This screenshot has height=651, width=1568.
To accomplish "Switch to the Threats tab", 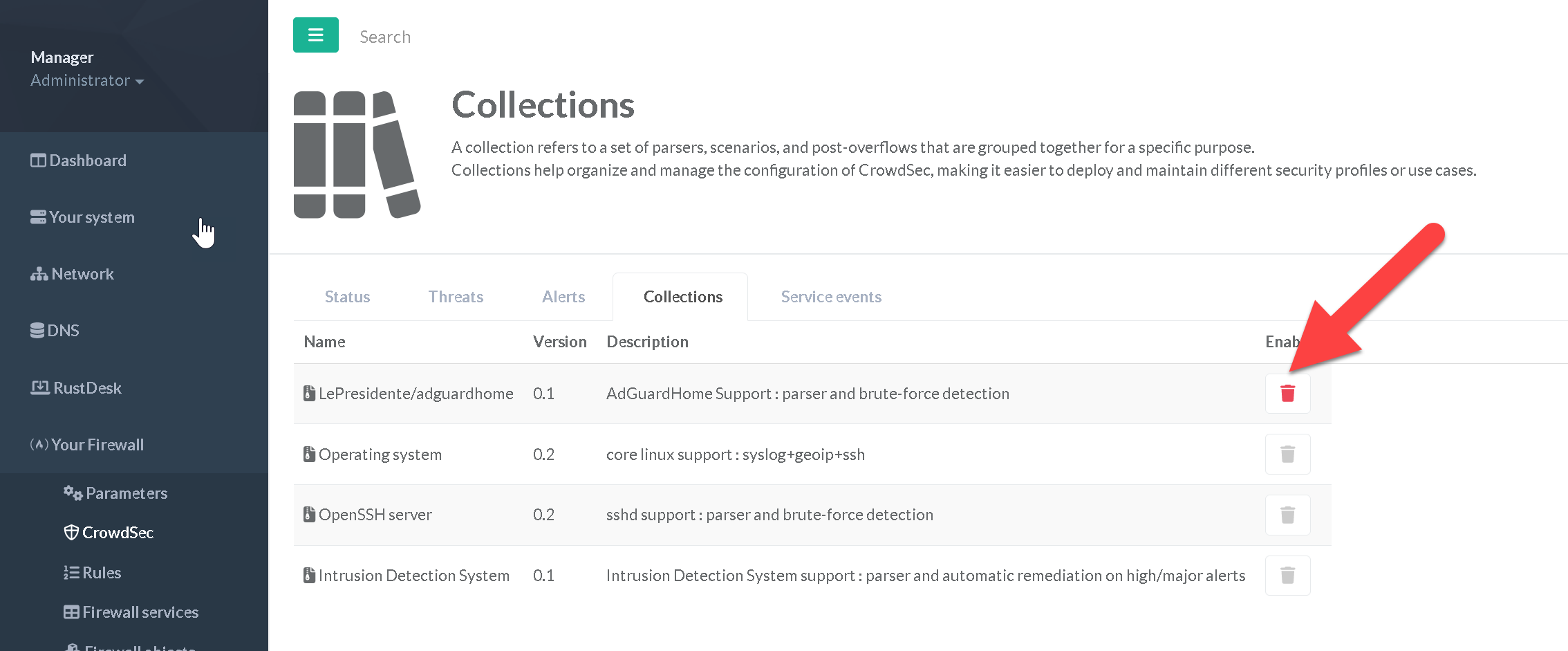I will pyautogui.click(x=456, y=297).
